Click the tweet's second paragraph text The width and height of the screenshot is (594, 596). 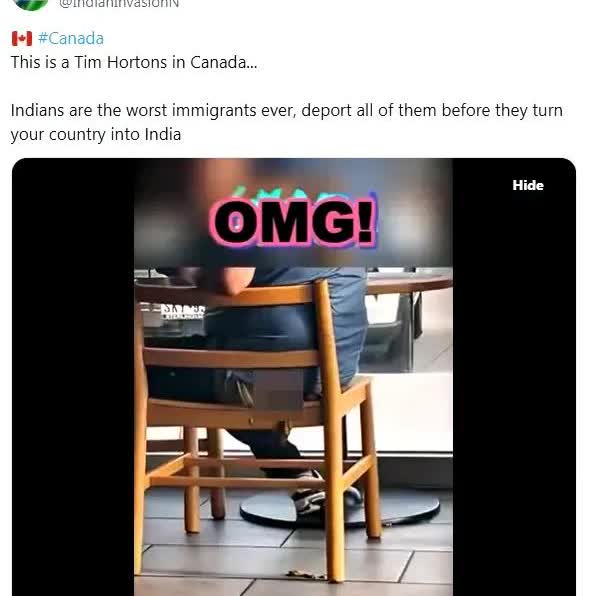tap(287, 122)
